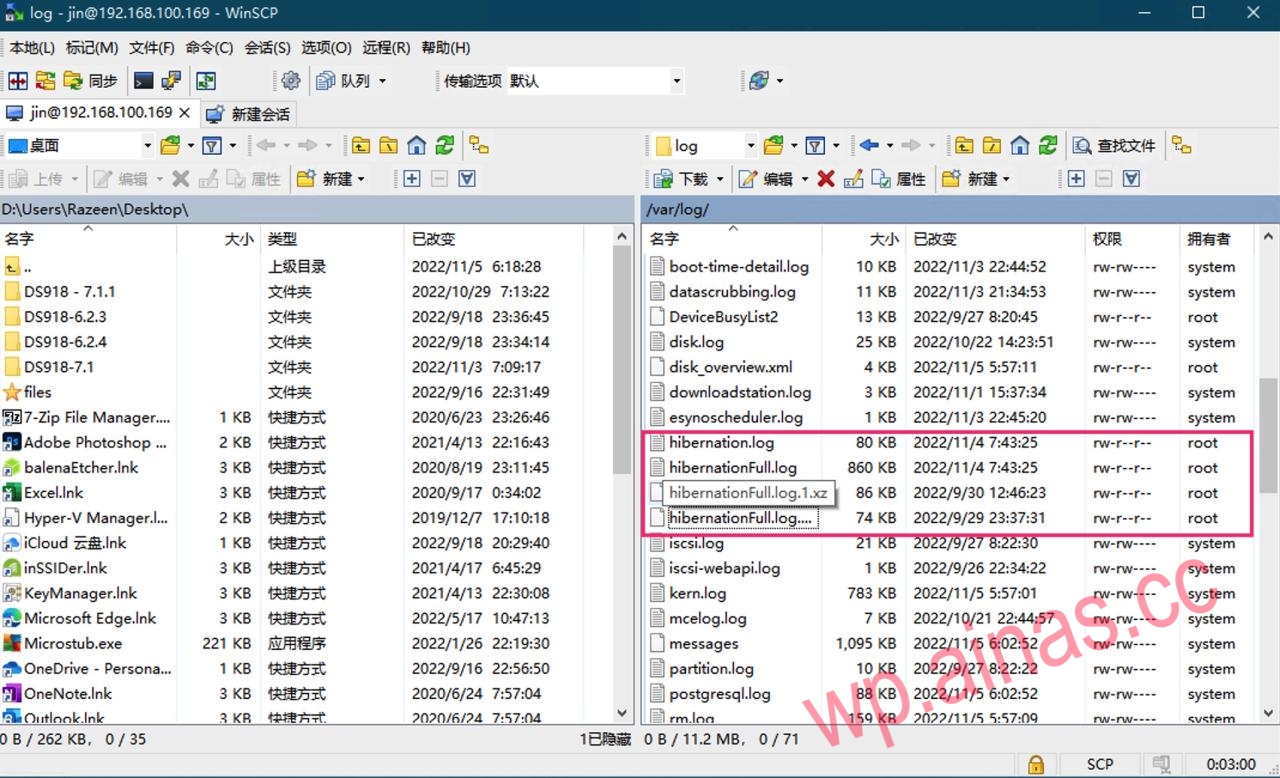Expand the 队列 queue dropdown arrow
This screenshot has height=778, width=1280.
[x=382, y=81]
